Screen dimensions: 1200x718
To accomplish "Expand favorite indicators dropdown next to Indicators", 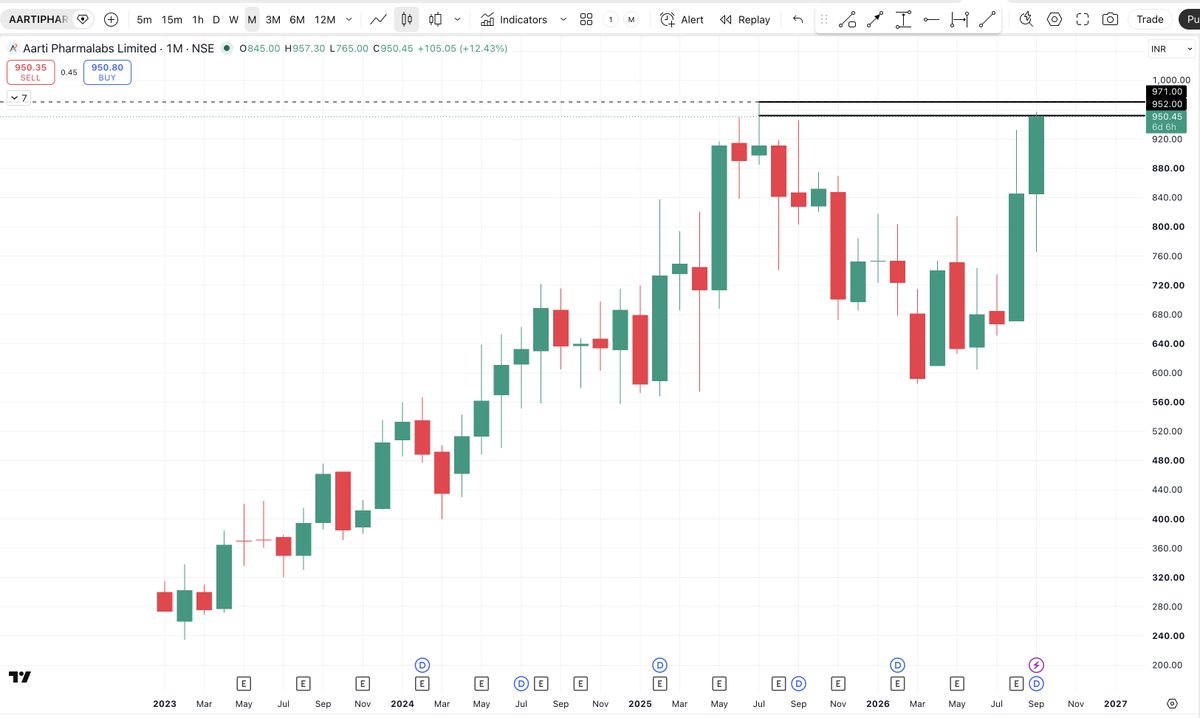I will click(563, 19).
